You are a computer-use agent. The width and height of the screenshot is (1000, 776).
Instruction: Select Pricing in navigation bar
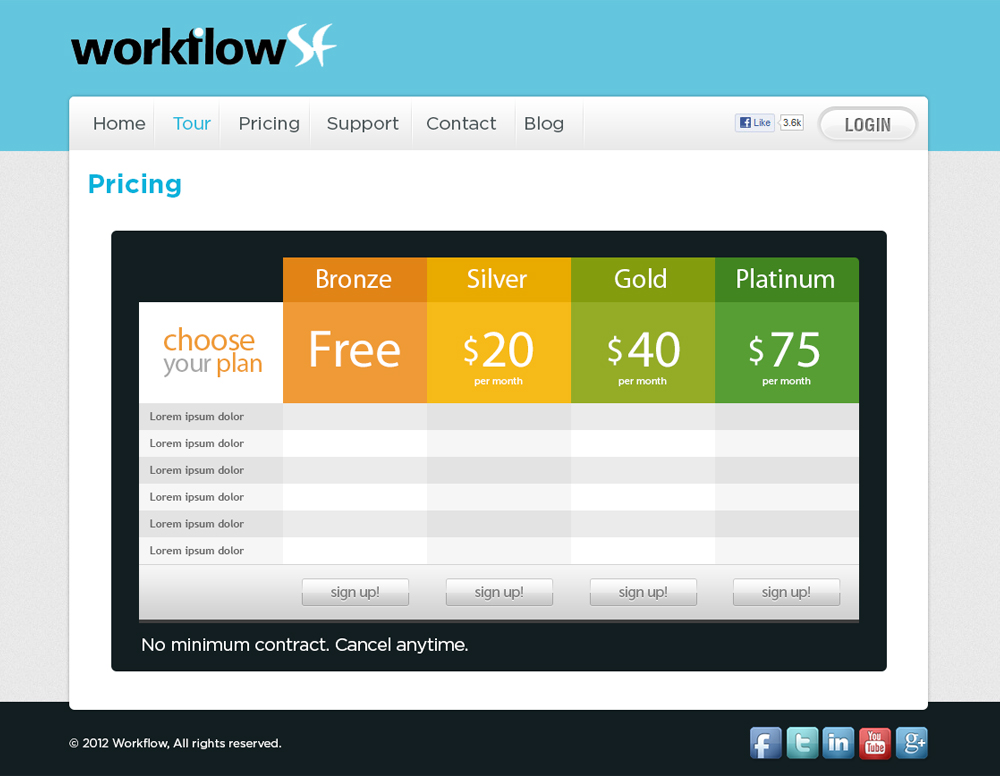269,124
